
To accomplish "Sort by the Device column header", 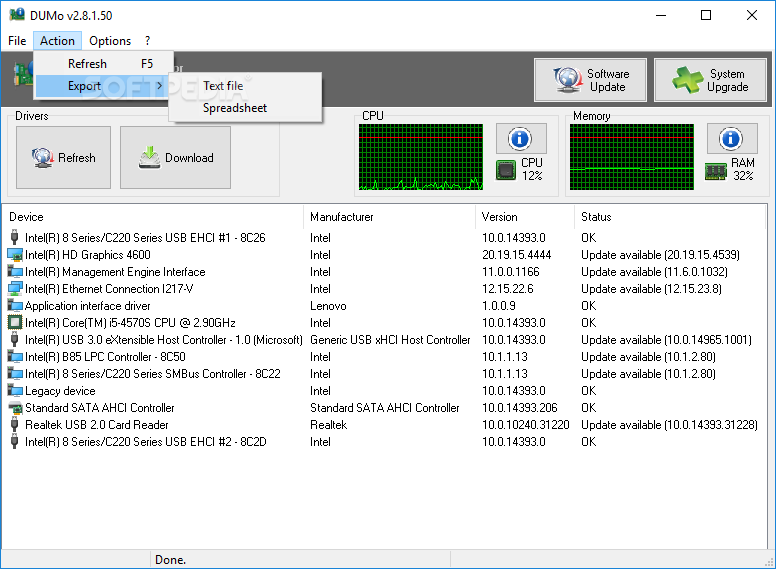I will 153,217.
